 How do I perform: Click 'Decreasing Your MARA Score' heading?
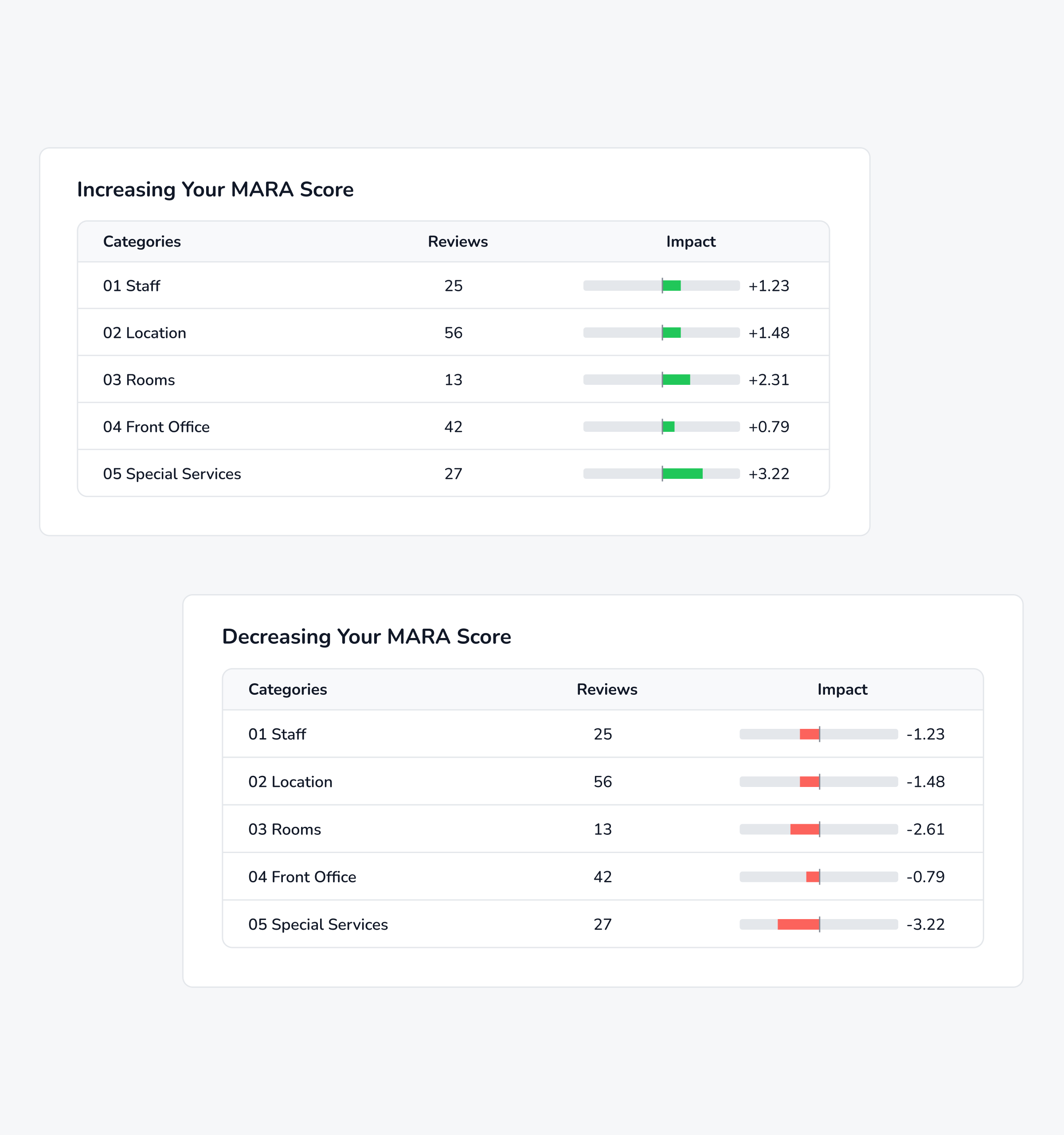(x=367, y=637)
